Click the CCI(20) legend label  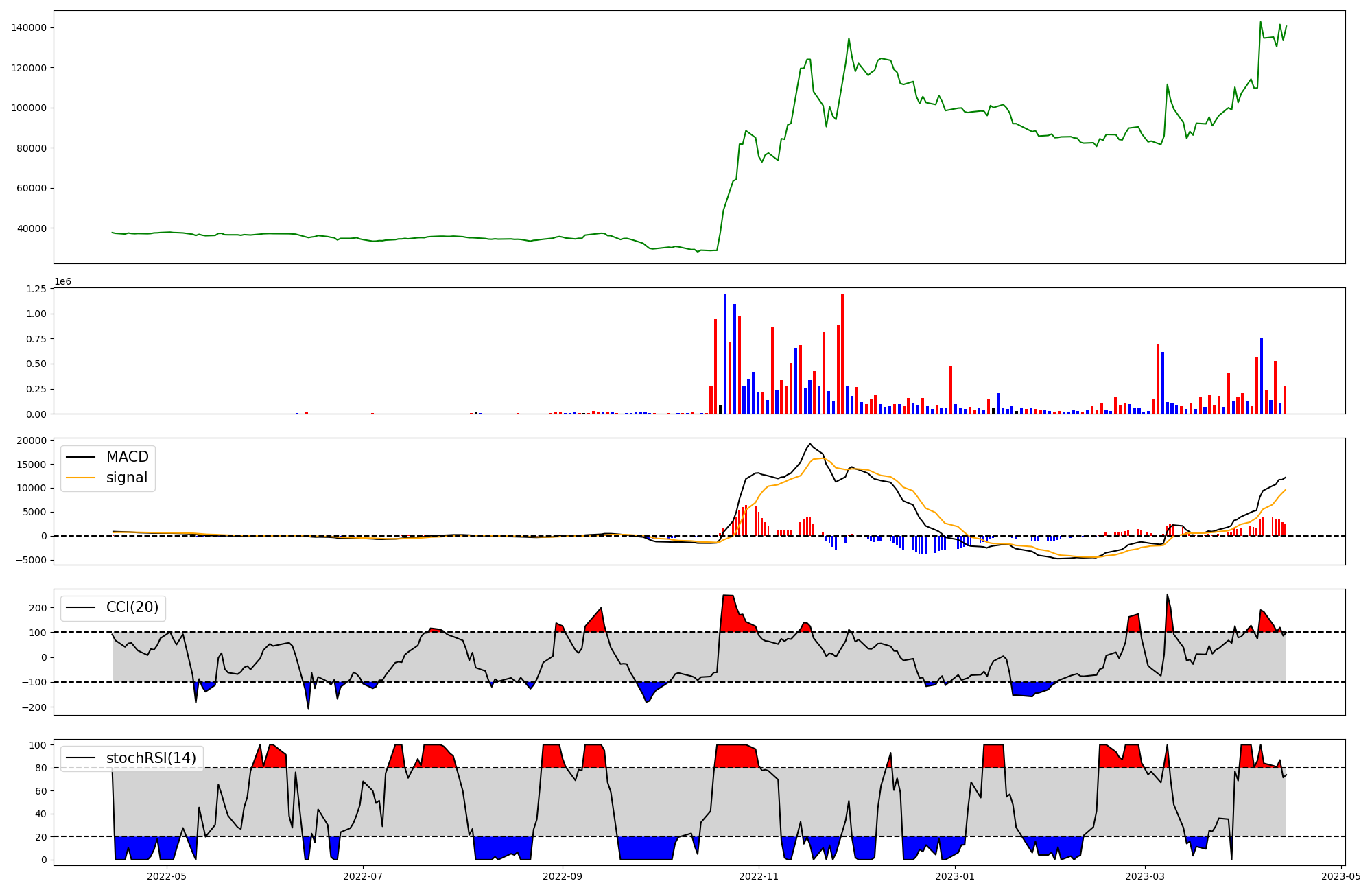click(132, 607)
